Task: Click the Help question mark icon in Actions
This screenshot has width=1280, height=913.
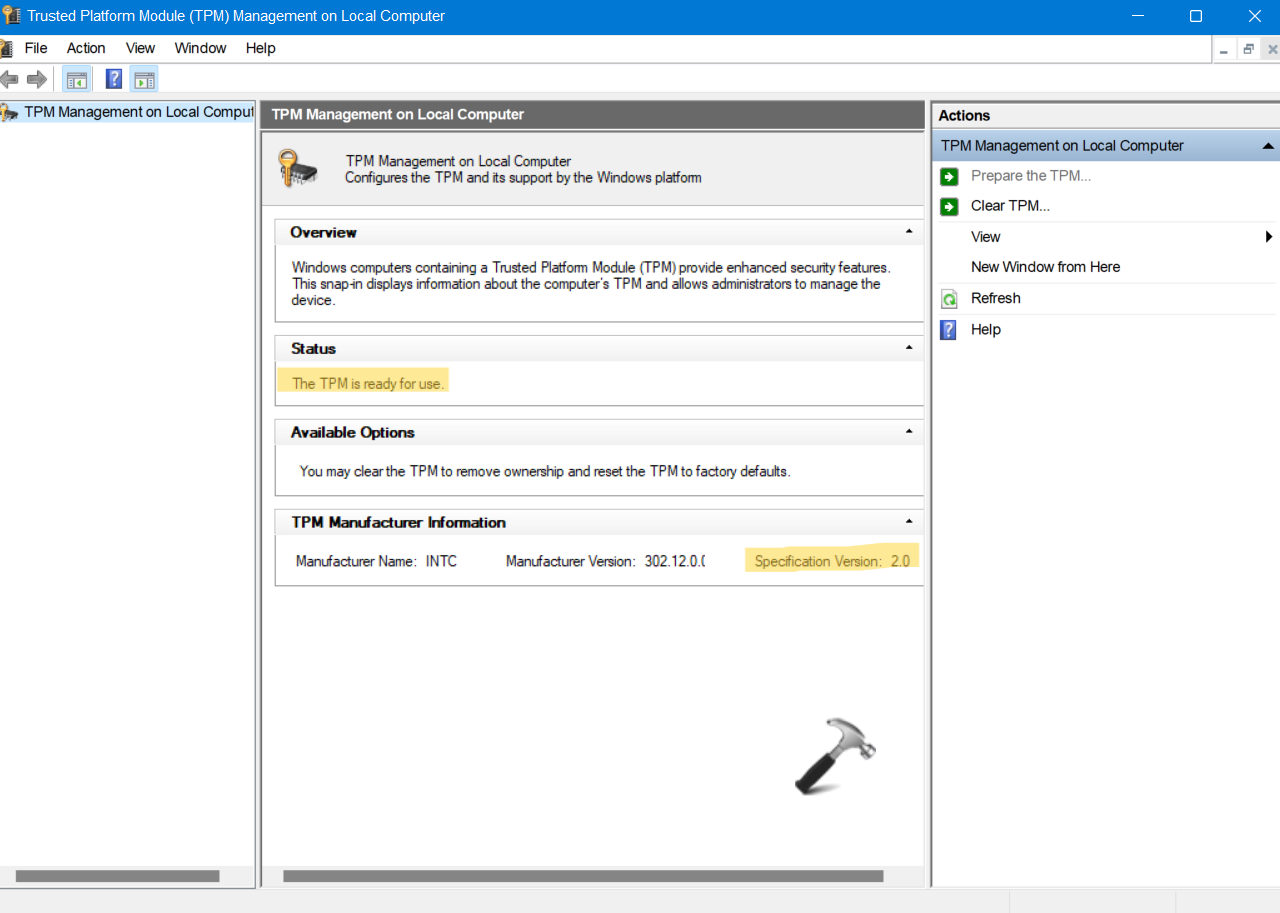Action: click(x=949, y=330)
